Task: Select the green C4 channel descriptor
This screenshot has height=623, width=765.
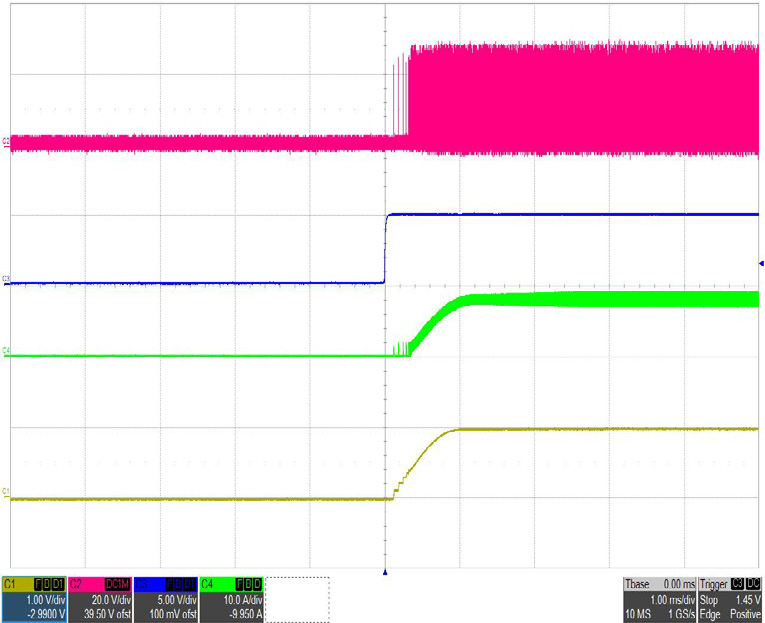Action: (231, 599)
